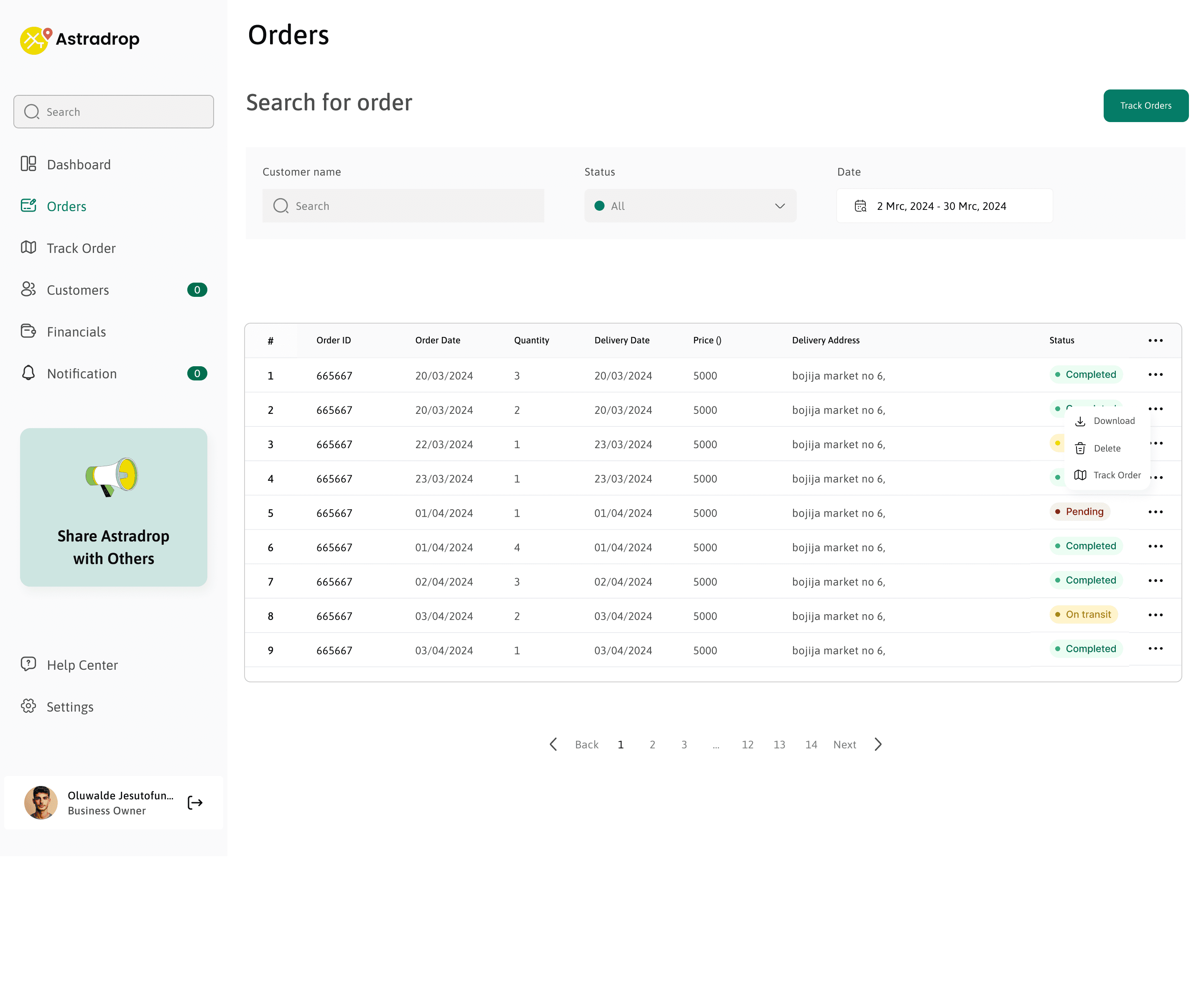The width and height of the screenshot is (1204, 985).
Task: Open the Customers sidebar item
Action: [78, 290]
